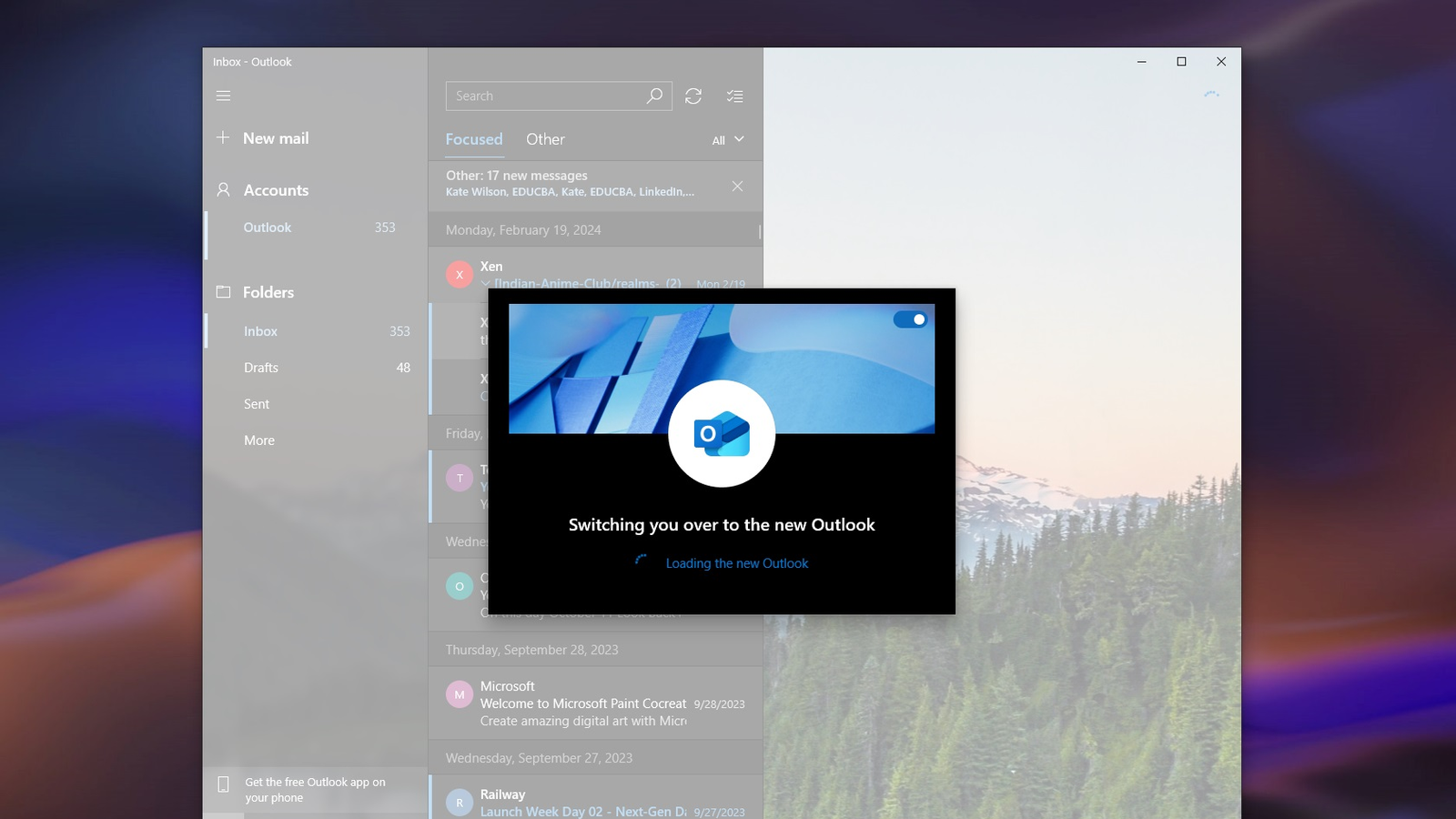
Task: Sync this view with the refresh icon
Action: pyautogui.click(x=693, y=96)
